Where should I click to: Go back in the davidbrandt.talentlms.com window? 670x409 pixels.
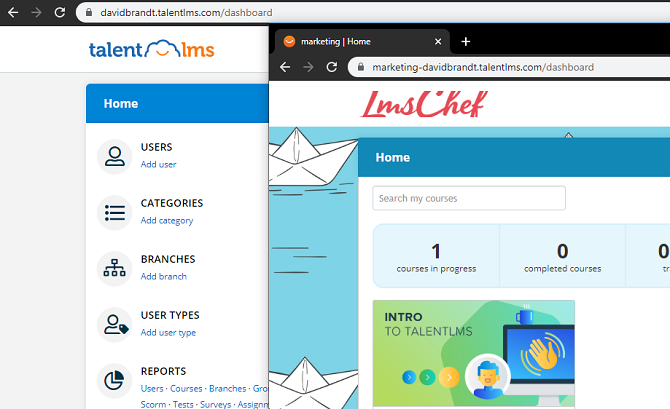[13, 12]
